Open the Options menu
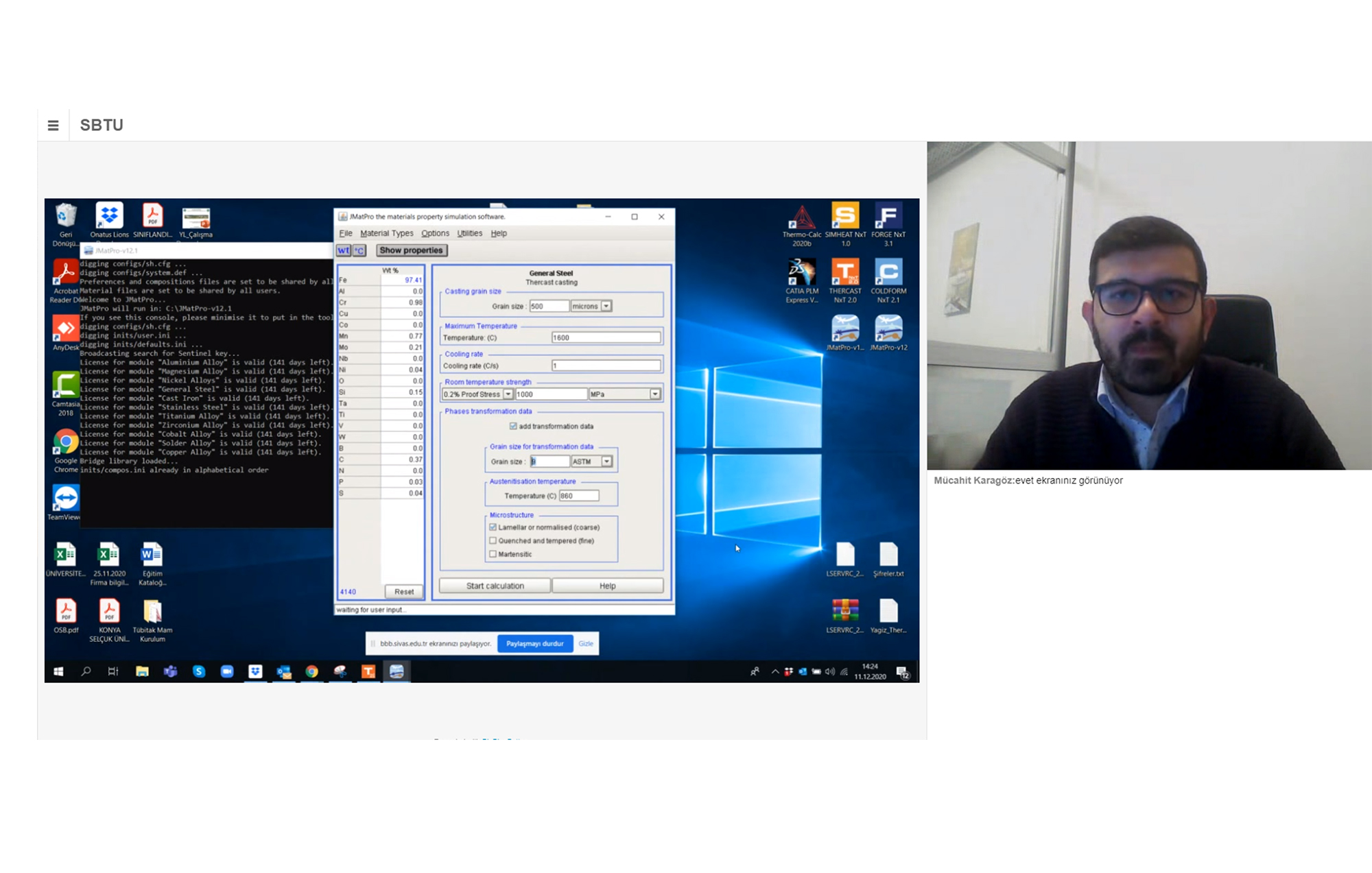This screenshot has height=873, width=1372. 435,233
